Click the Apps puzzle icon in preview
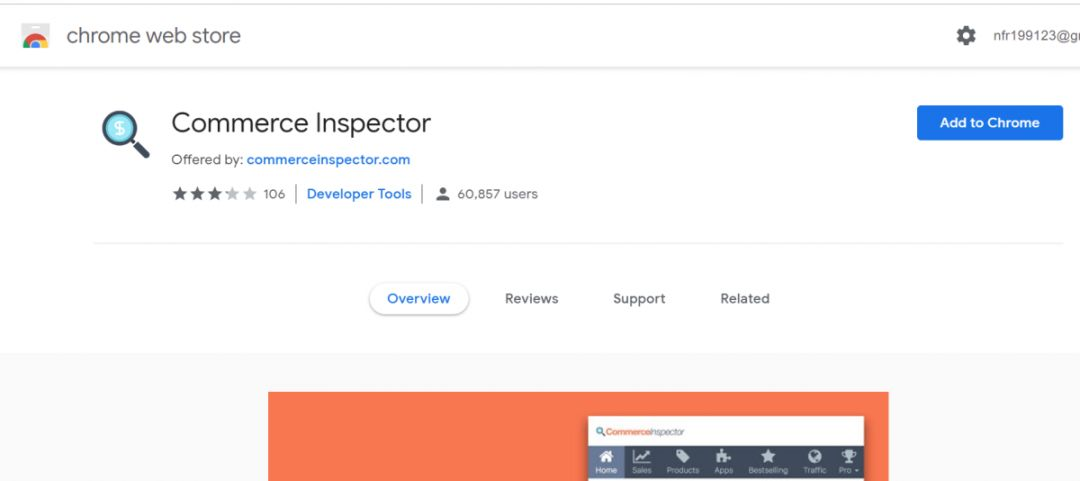Screen dimensions: 1080x481 723,456
